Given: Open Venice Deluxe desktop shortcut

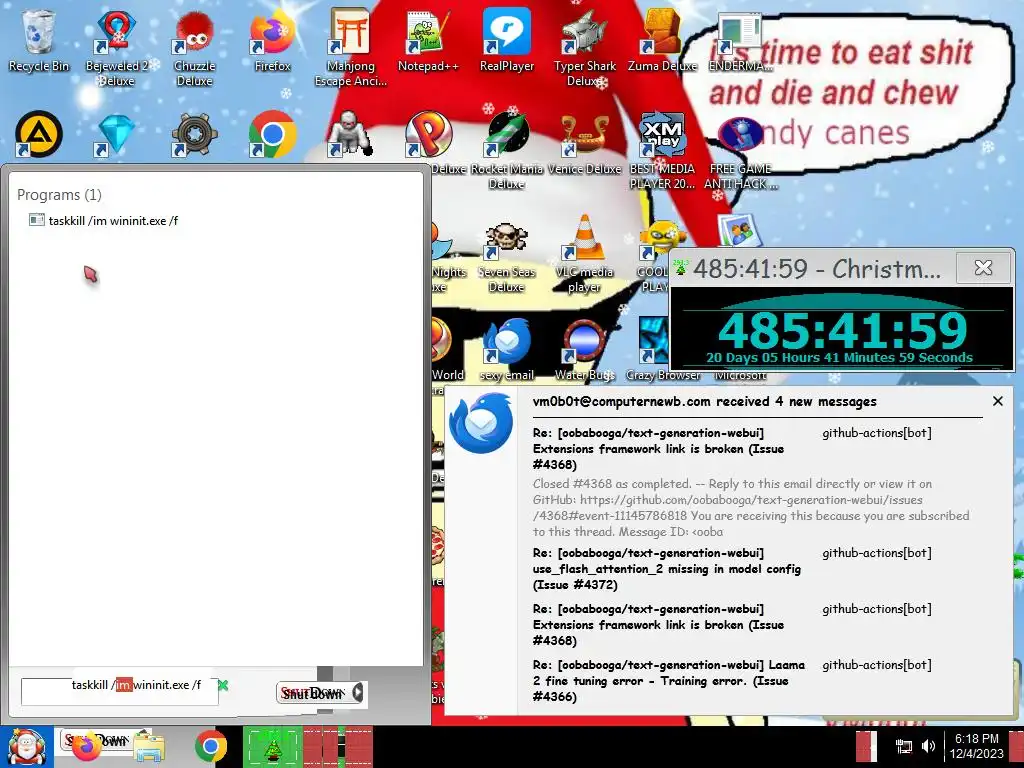Looking at the screenshot, I should (584, 142).
